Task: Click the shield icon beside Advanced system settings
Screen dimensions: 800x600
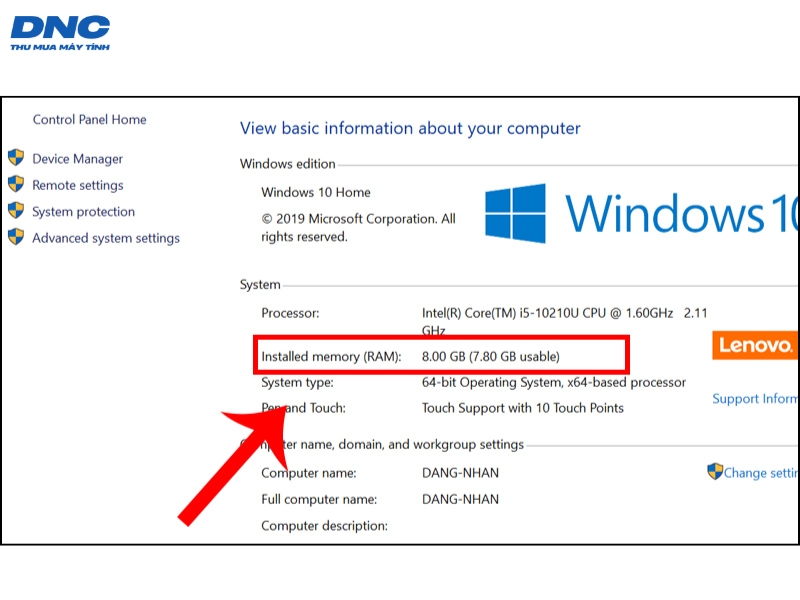Action: point(16,237)
